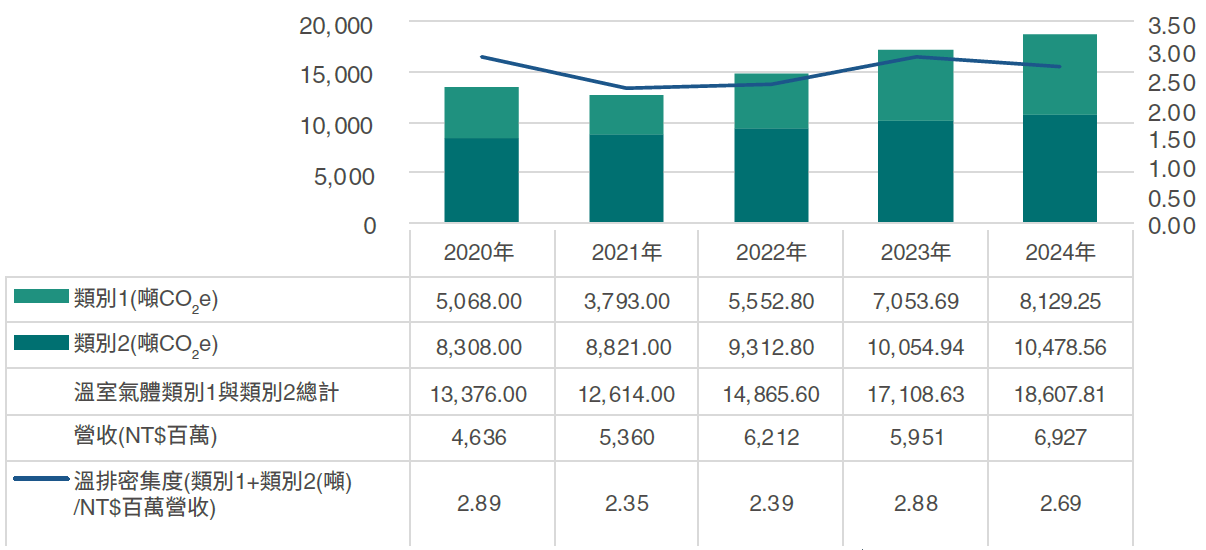Click the 類別2 dark green legend swatch

pos(42,345)
